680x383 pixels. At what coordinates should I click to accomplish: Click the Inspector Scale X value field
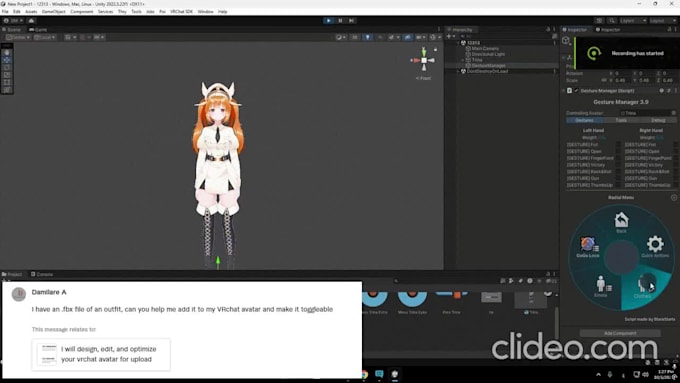[x=623, y=80]
